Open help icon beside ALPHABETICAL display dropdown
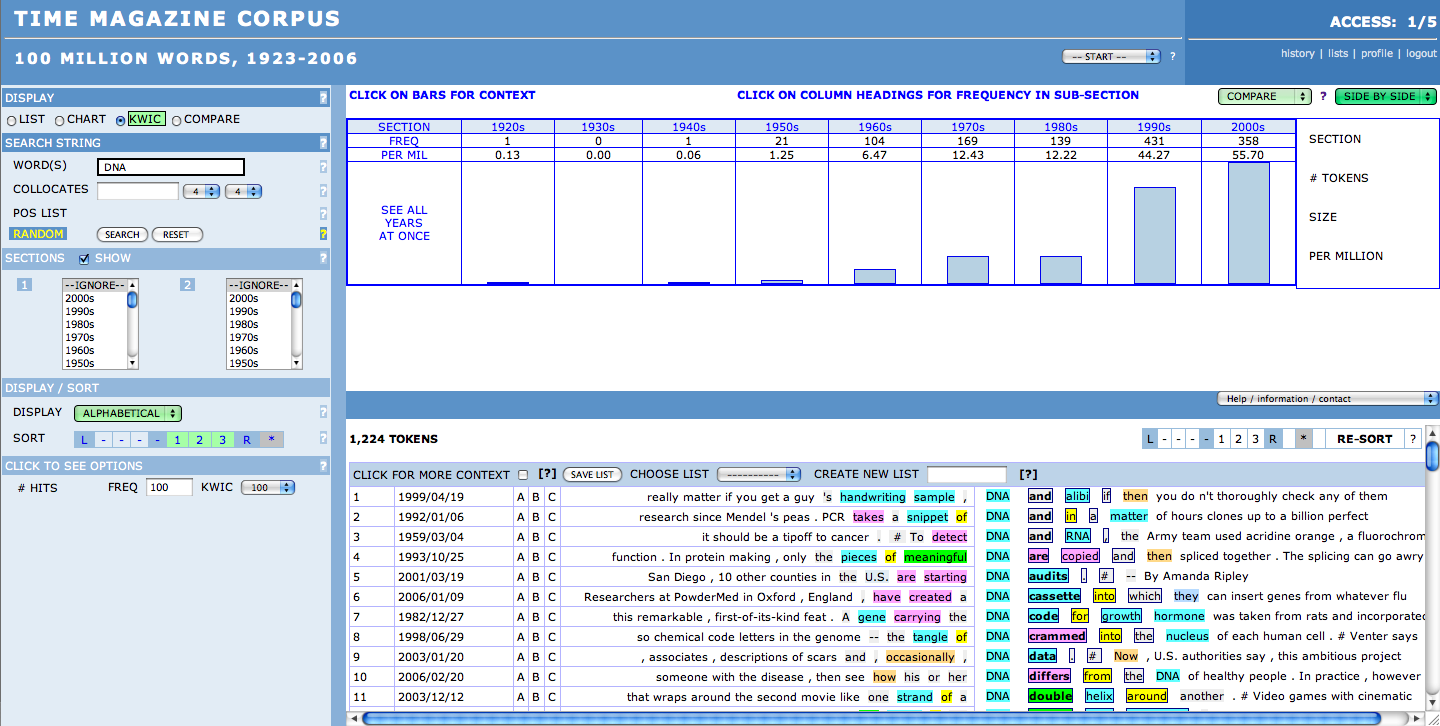 point(323,412)
